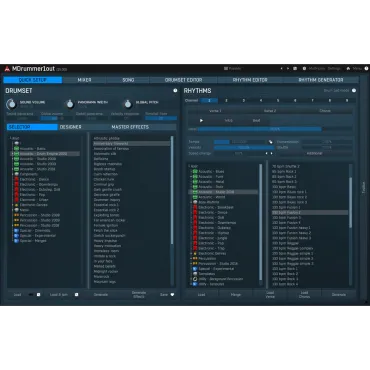Viewport: 370px width, 370px height.
Task: Click the MeldaProduction logo icon
Action: [x=7, y=69]
